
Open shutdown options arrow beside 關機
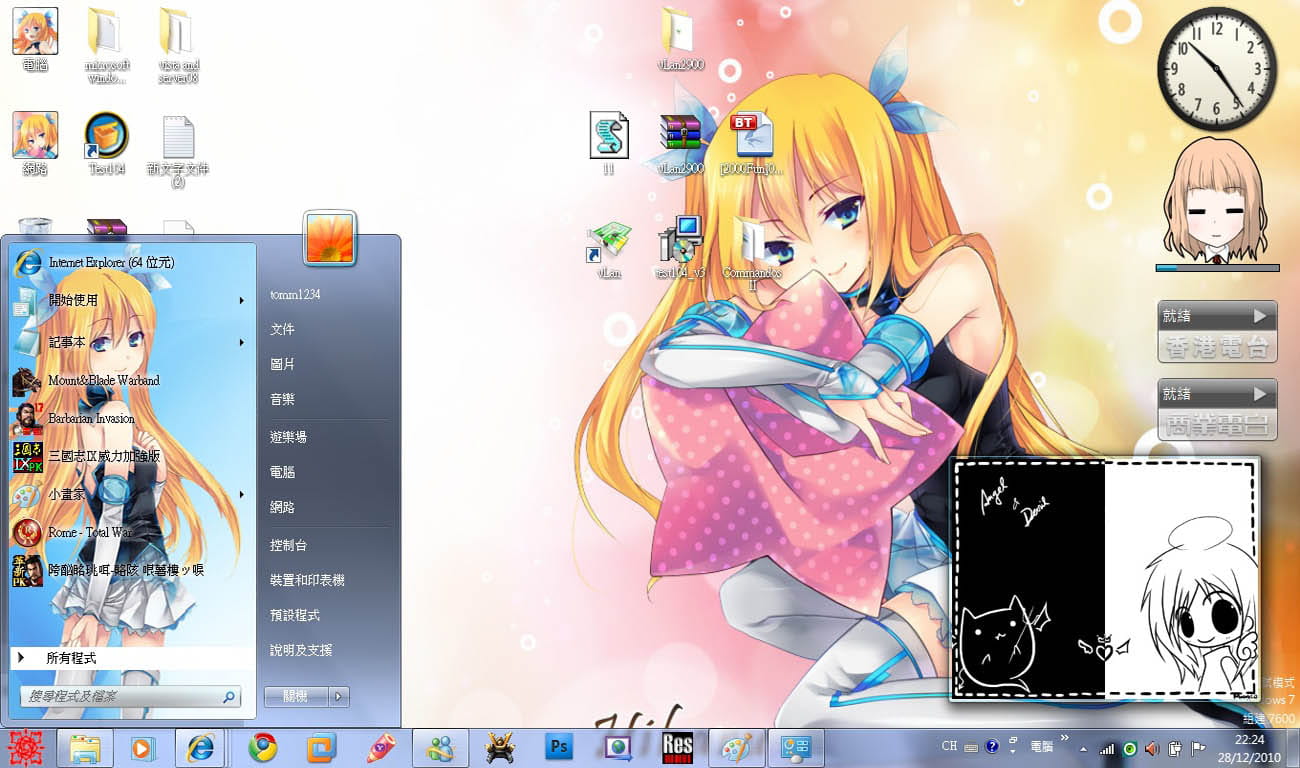340,696
